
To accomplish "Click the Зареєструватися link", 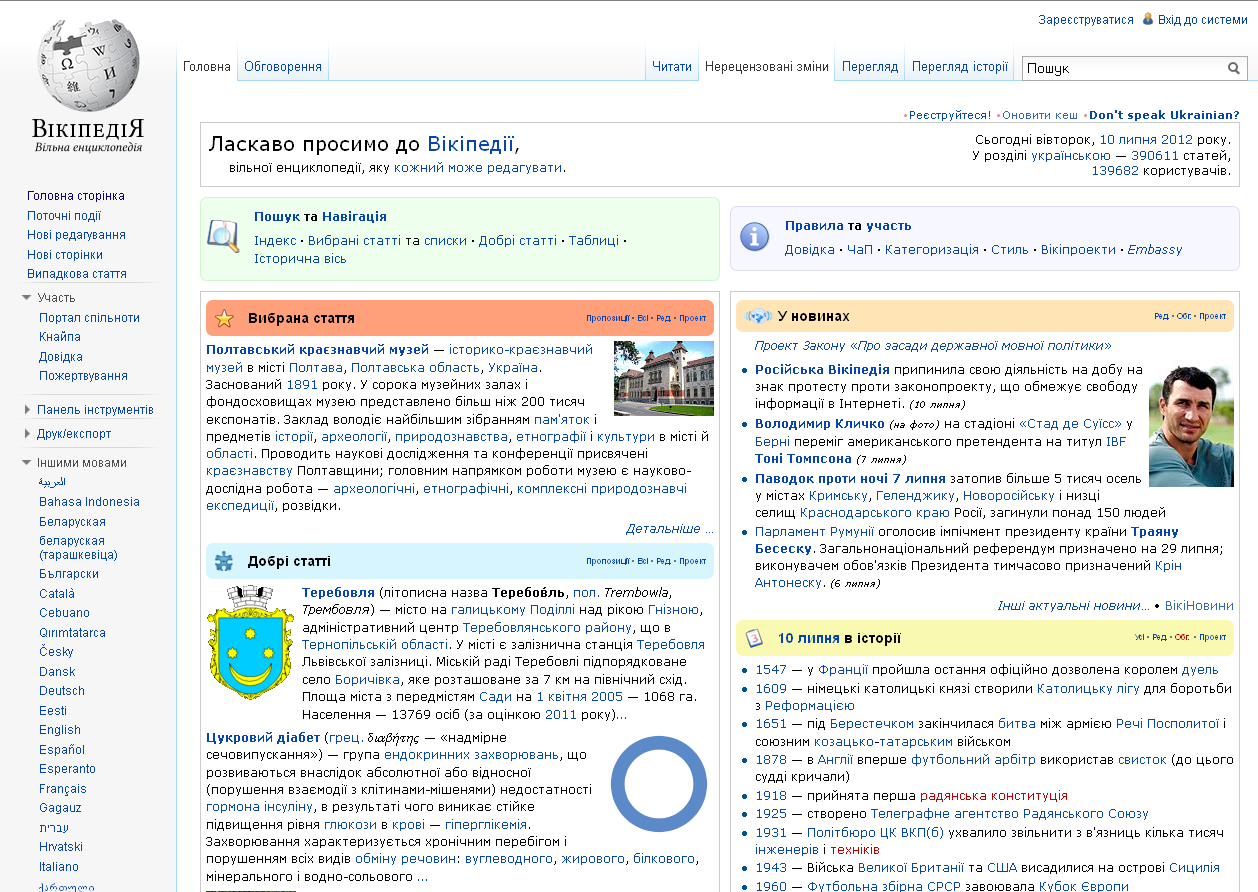I will coord(1086,20).
